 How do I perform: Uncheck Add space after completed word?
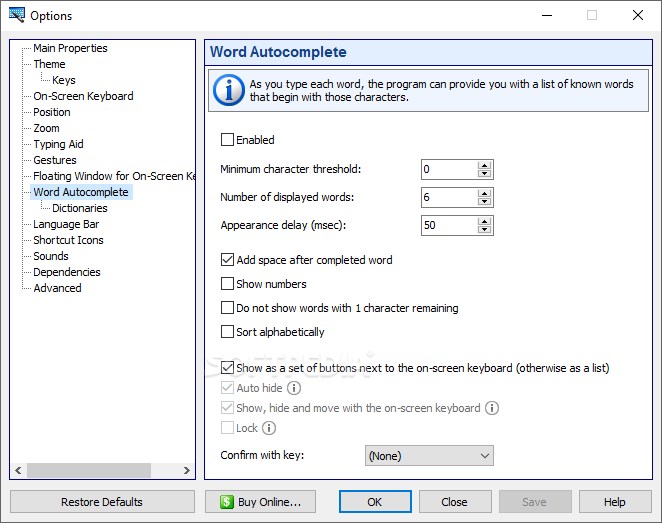(x=227, y=260)
